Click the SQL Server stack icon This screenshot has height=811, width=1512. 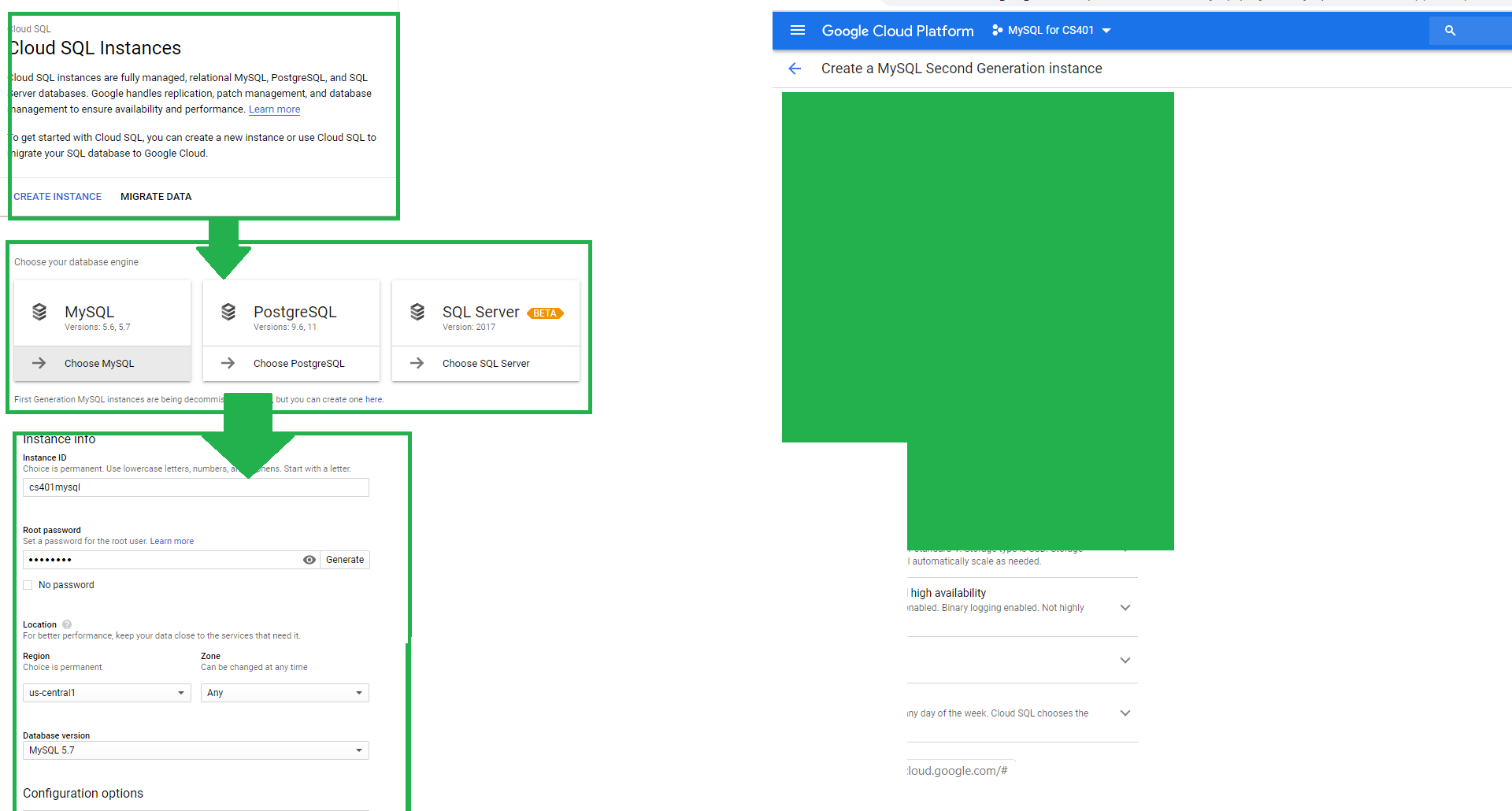[x=417, y=312]
